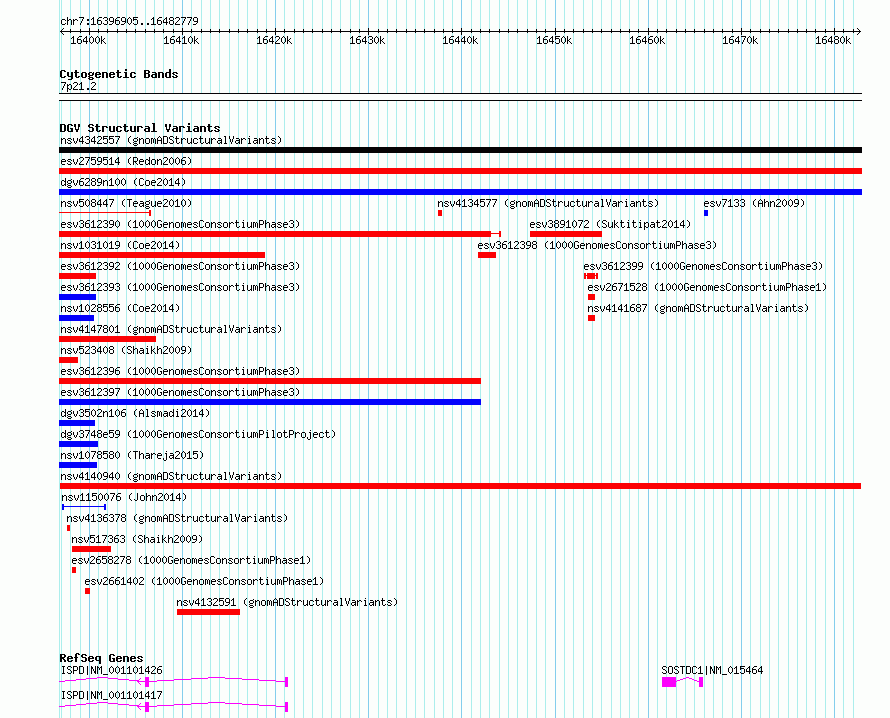Select the blue esv3612393 variant bar
Image resolution: width=890 pixels, height=718 pixels.
tap(78, 297)
